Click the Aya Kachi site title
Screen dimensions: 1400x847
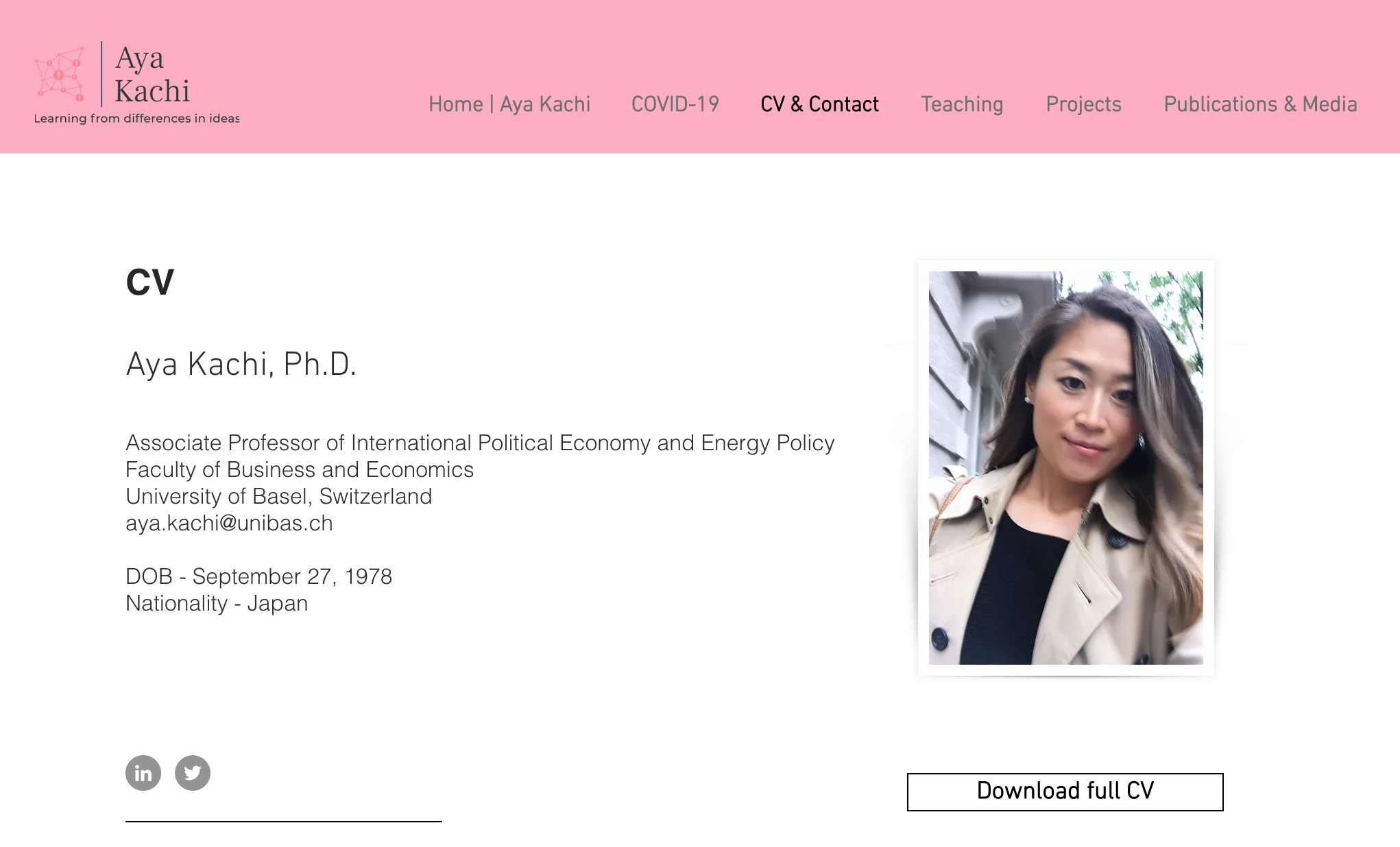coord(152,75)
